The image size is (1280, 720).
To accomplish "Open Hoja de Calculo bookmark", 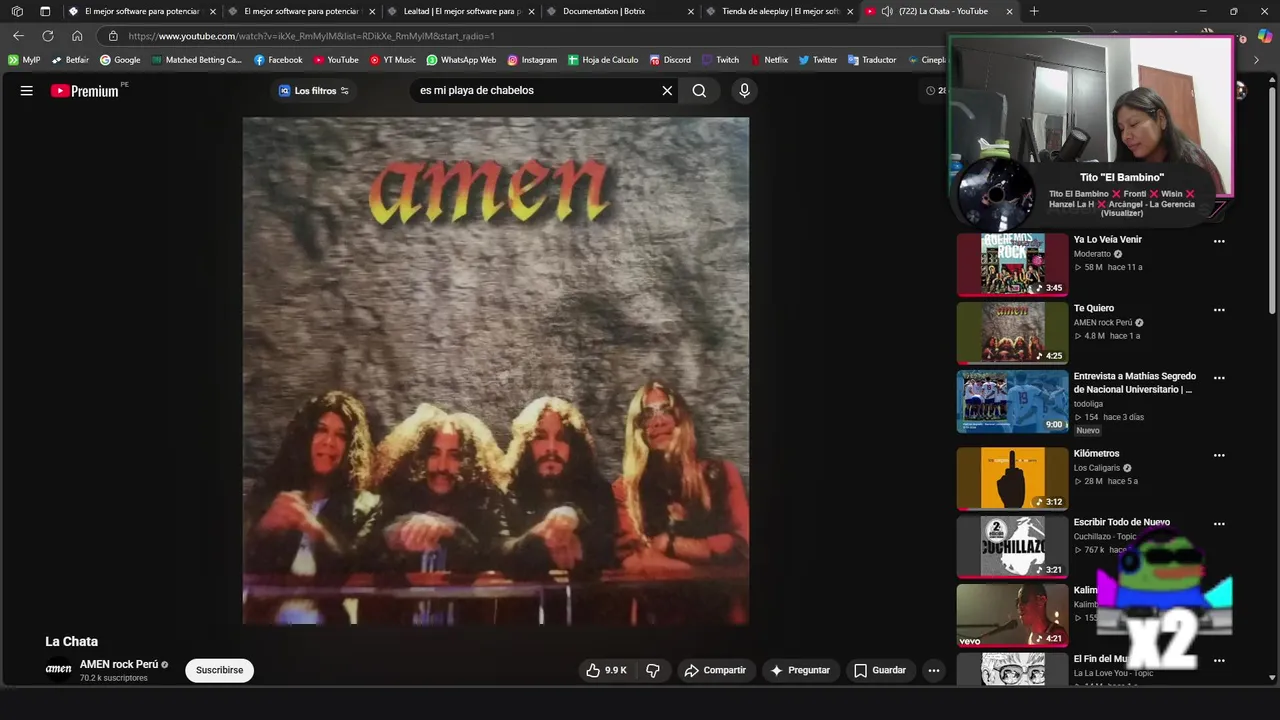I will 603,60.
